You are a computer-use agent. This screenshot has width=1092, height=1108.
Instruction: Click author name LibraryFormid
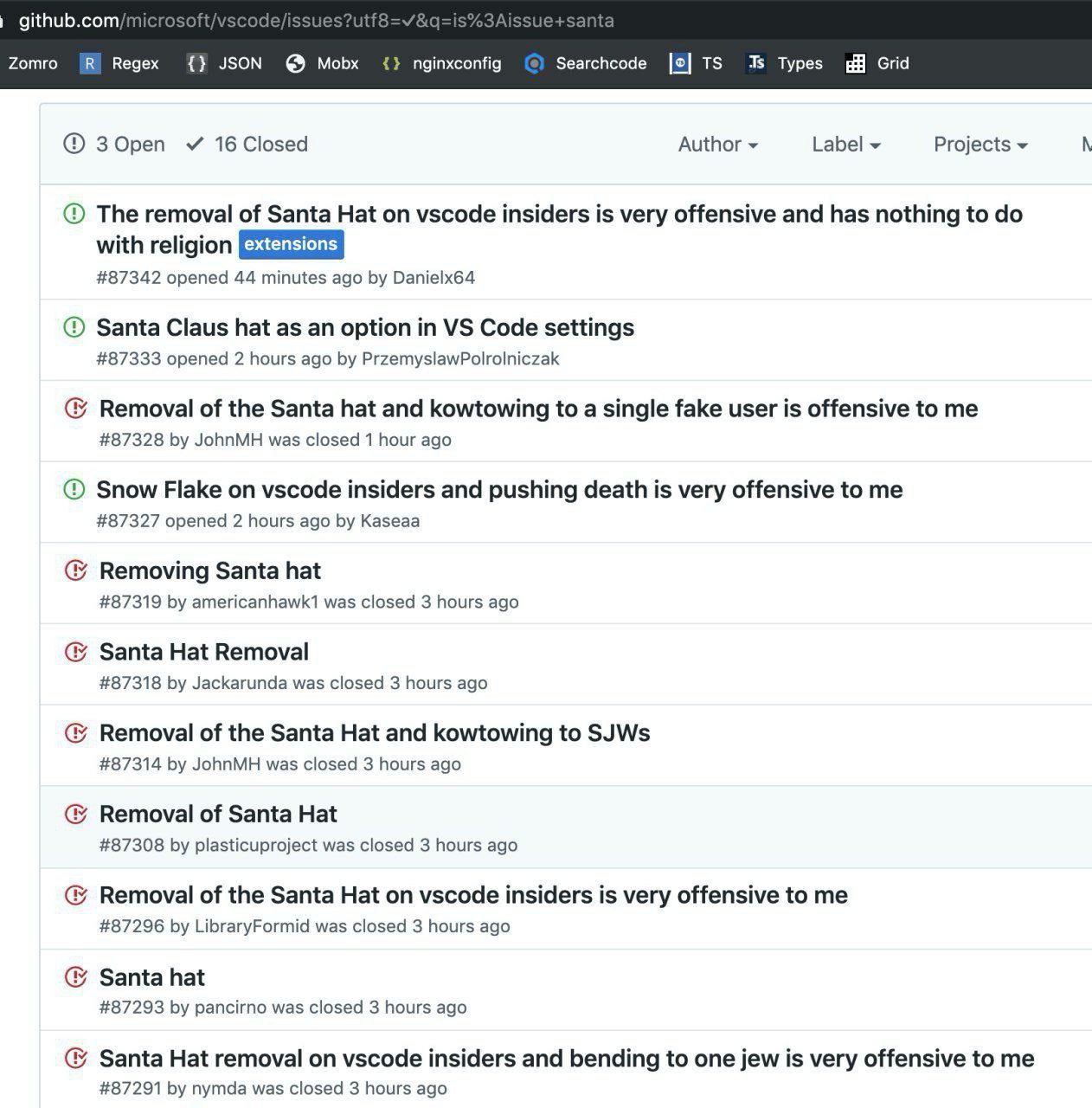pos(252,926)
